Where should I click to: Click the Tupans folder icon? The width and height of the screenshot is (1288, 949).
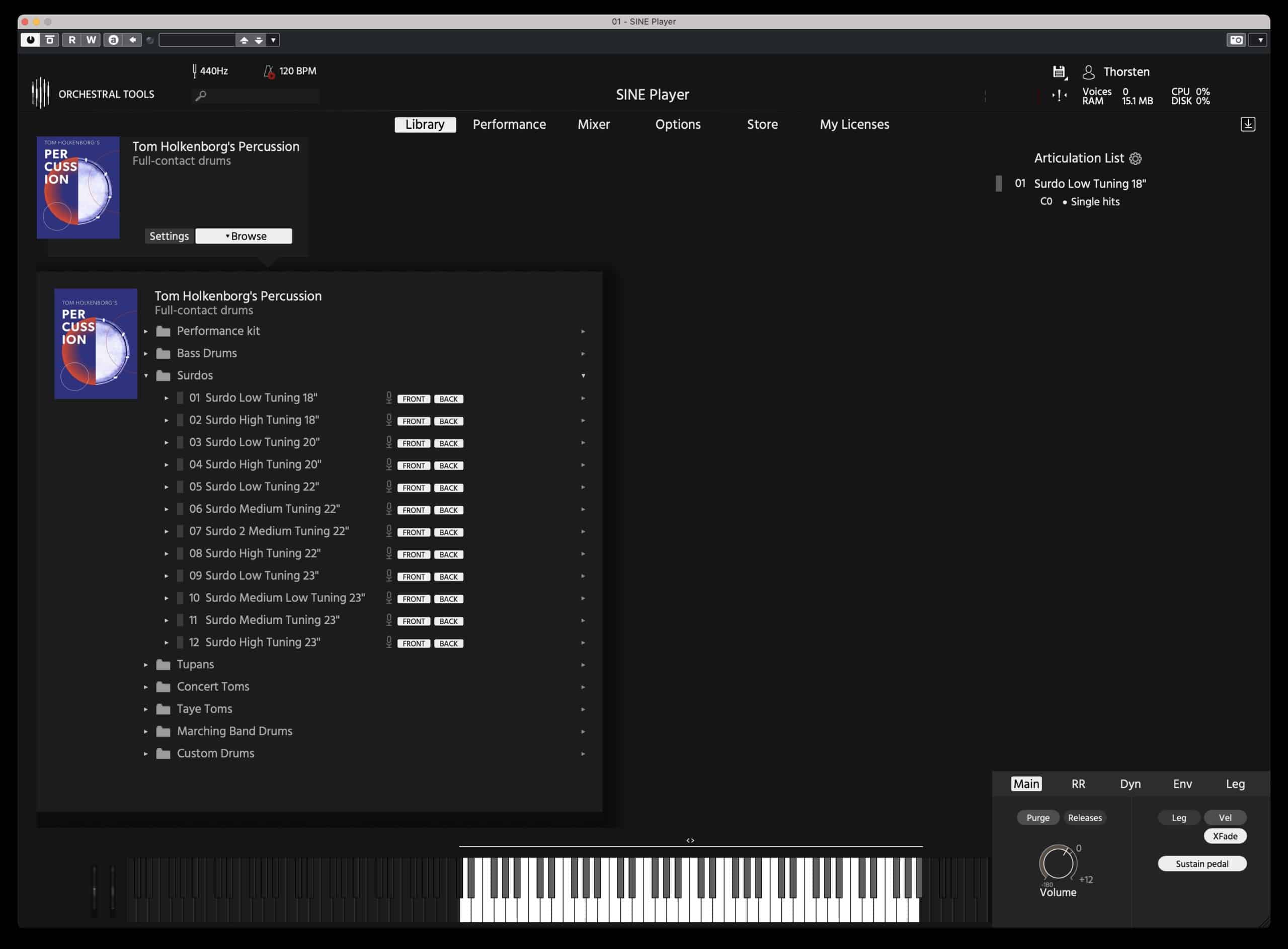[x=163, y=665]
